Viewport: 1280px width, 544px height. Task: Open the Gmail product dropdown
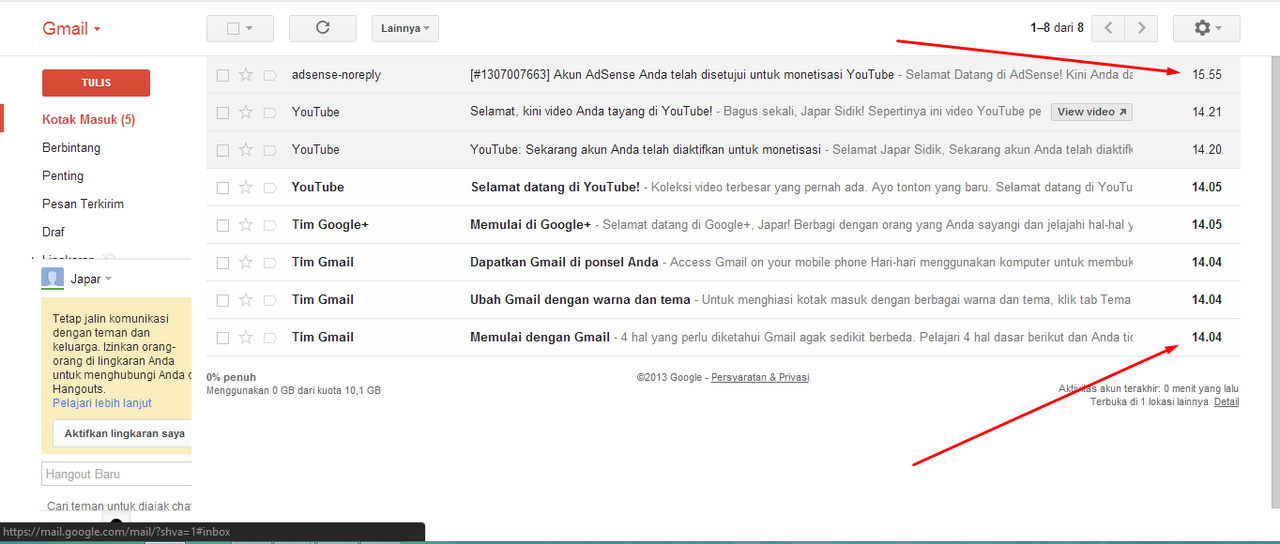click(x=71, y=29)
